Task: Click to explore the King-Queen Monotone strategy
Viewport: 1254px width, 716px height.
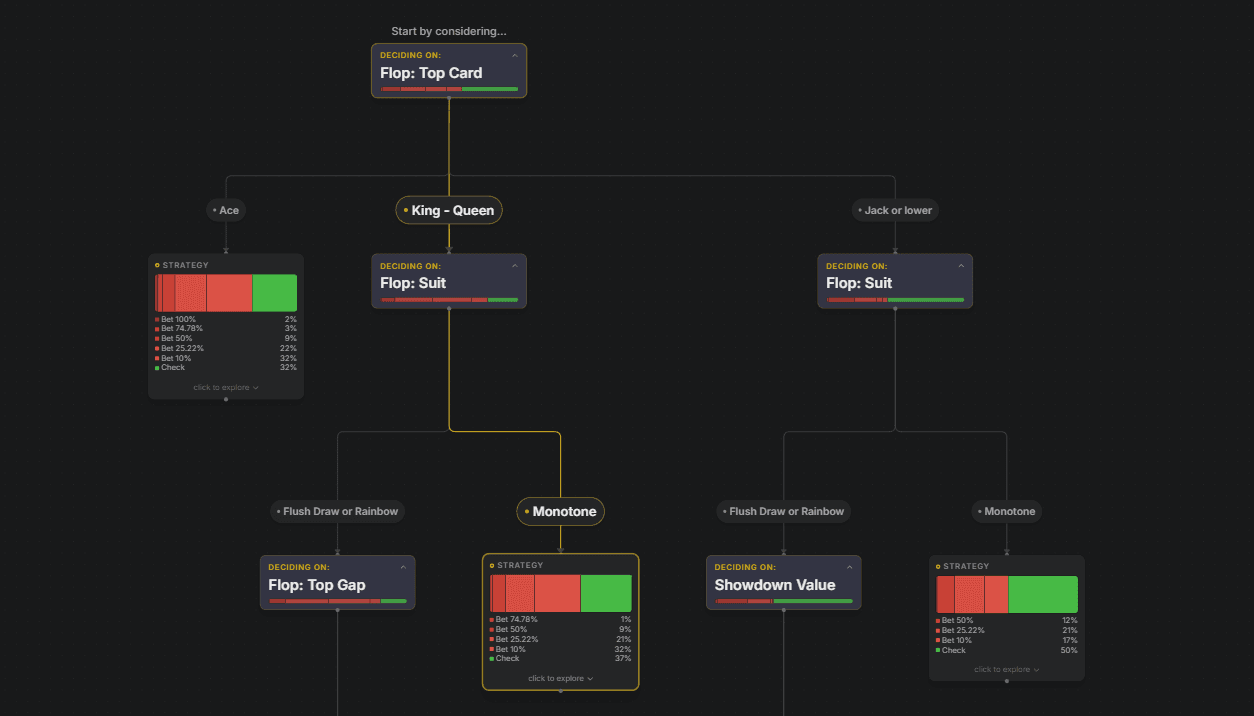Action: (560, 678)
